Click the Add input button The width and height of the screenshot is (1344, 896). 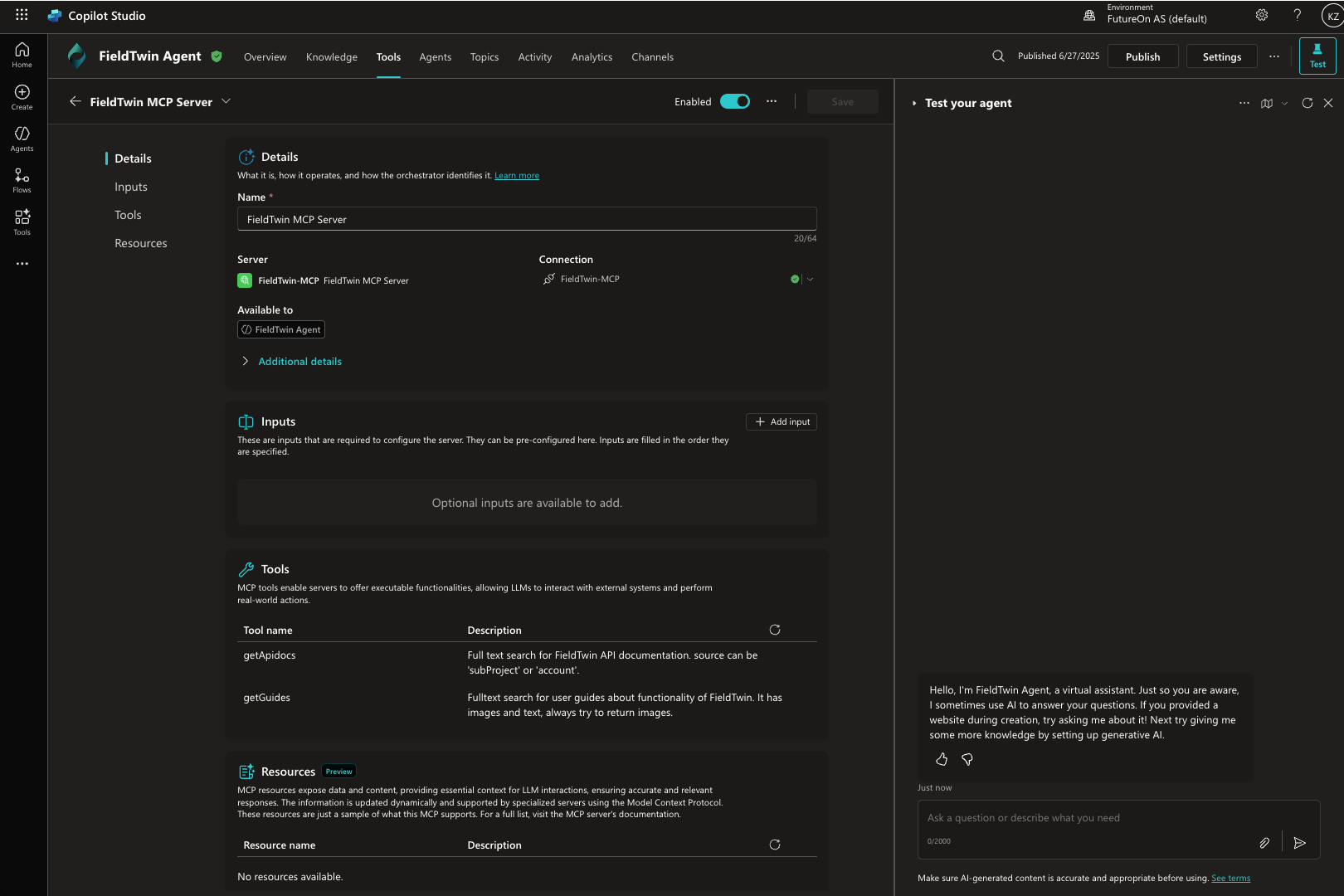[782, 421]
